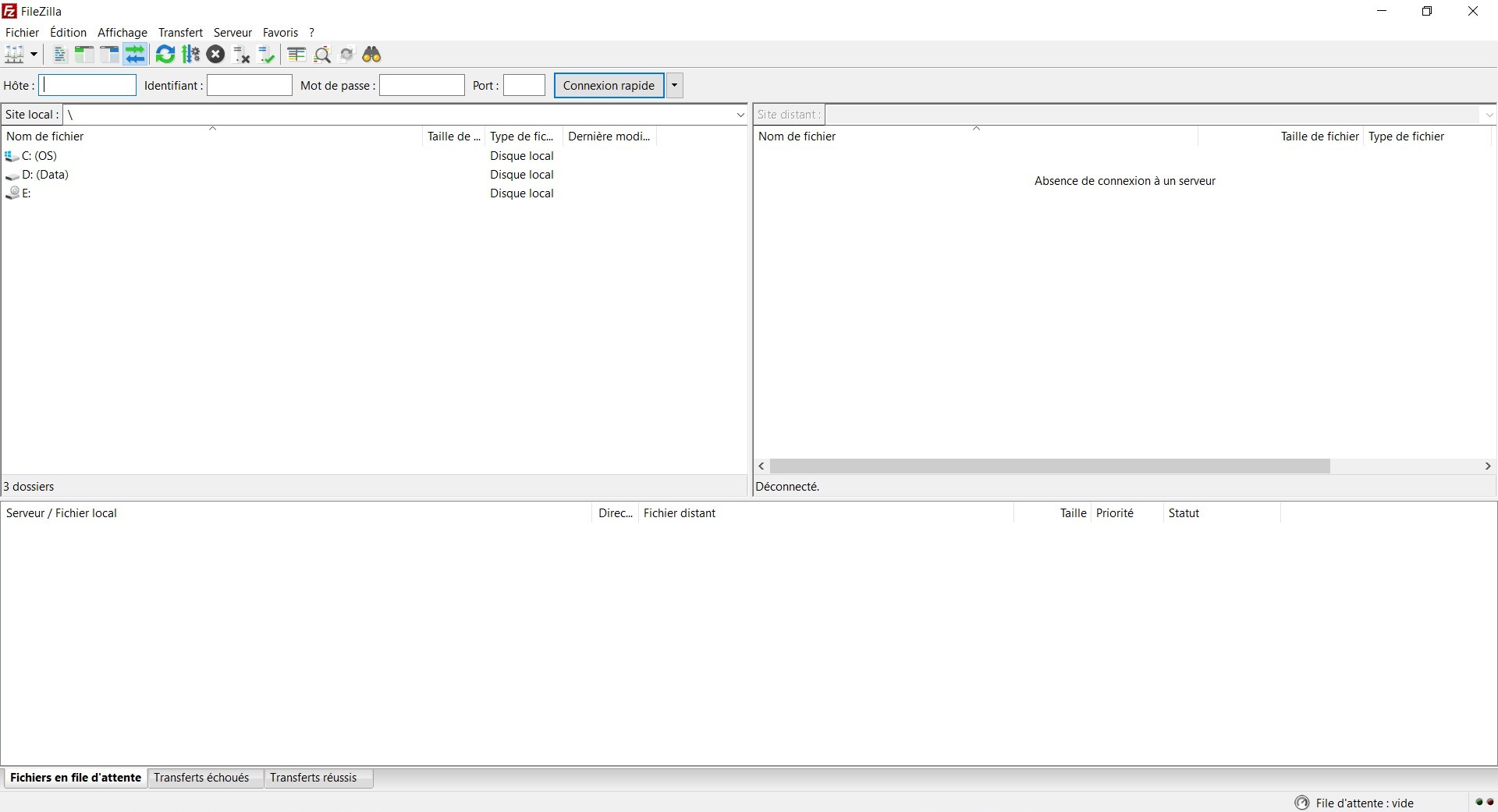Click the binoculars file search icon
This screenshot has height=812, width=1498.
[x=371, y=55]
